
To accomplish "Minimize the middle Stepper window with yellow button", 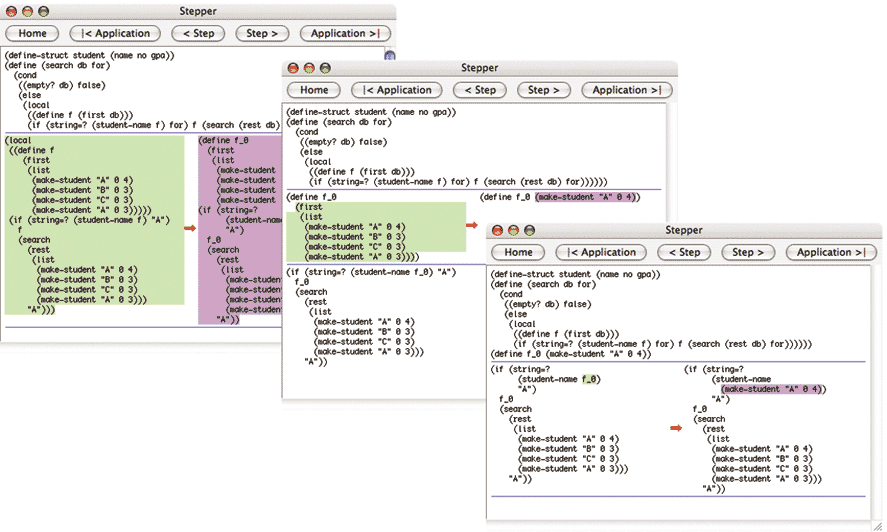I will click(x=309, y=68).
